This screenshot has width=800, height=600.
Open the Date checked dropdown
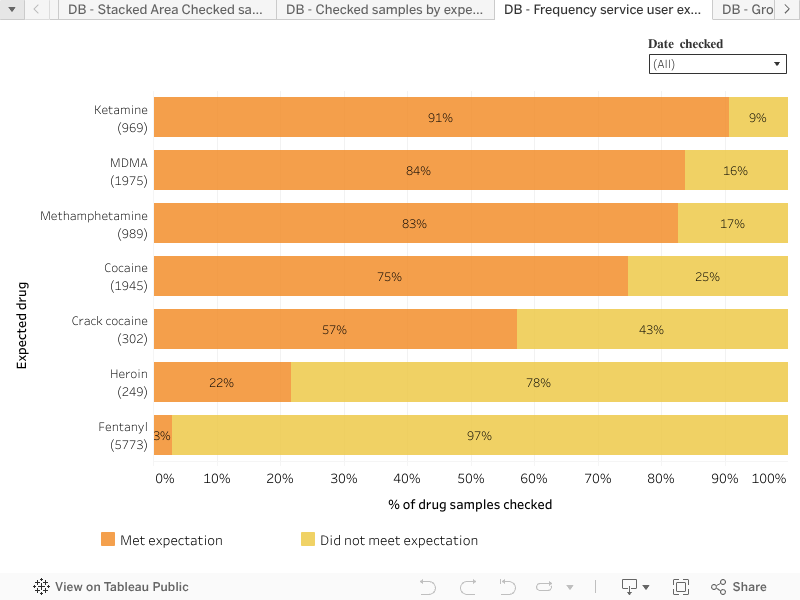pos(717,64)
